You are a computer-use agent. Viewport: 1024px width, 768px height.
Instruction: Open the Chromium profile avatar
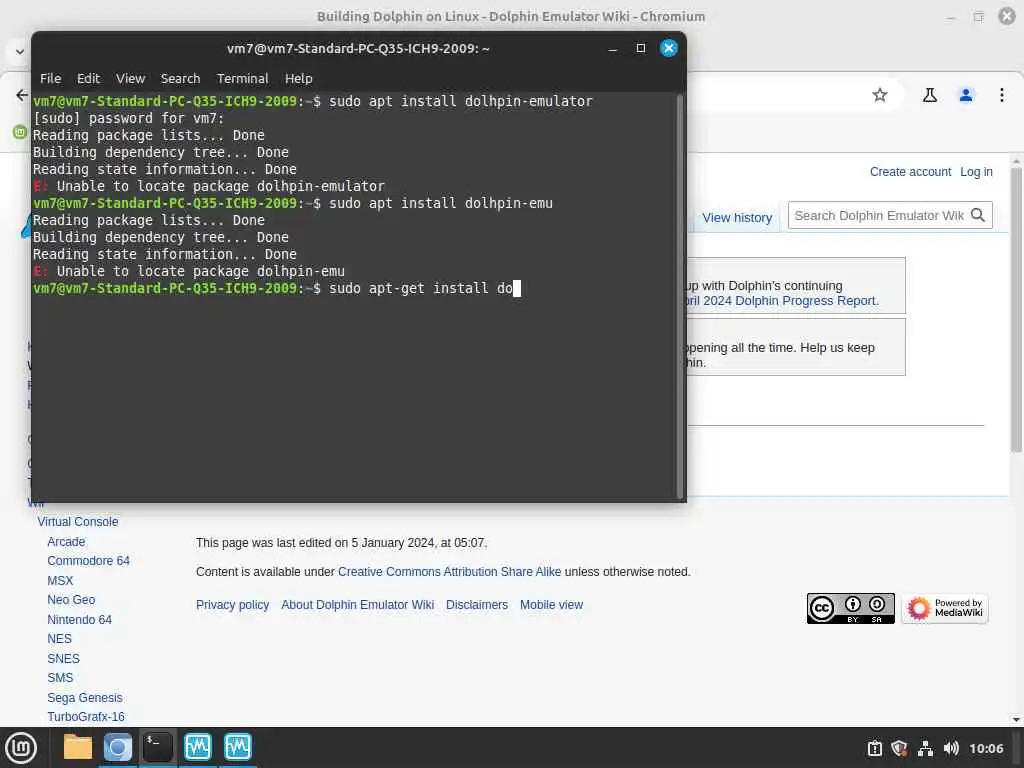click(966, 95)
